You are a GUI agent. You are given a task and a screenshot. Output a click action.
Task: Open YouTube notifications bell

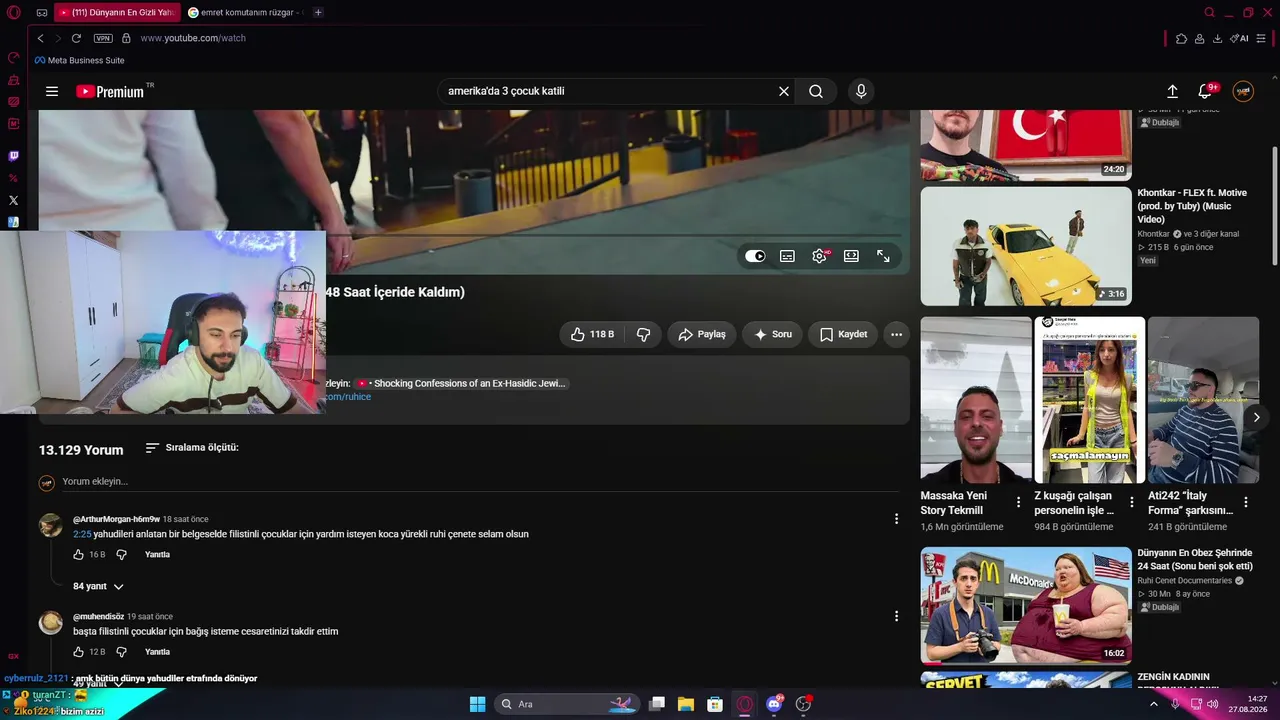pos(1206,91)
